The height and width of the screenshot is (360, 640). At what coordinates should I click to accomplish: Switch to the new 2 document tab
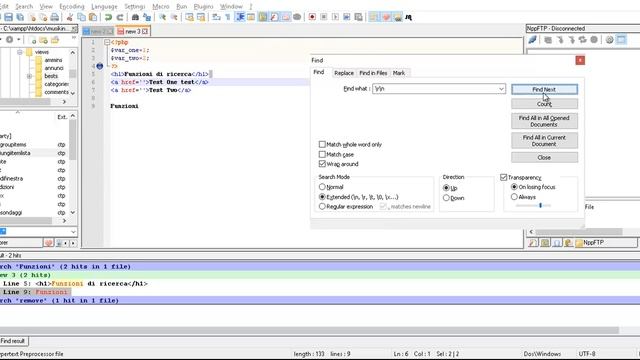tap(98, 31)
